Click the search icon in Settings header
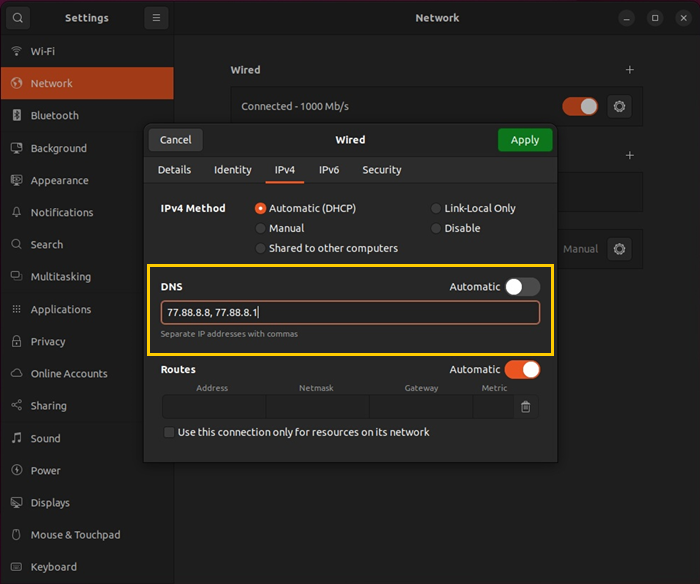700x584 pixels. [19, 18]
